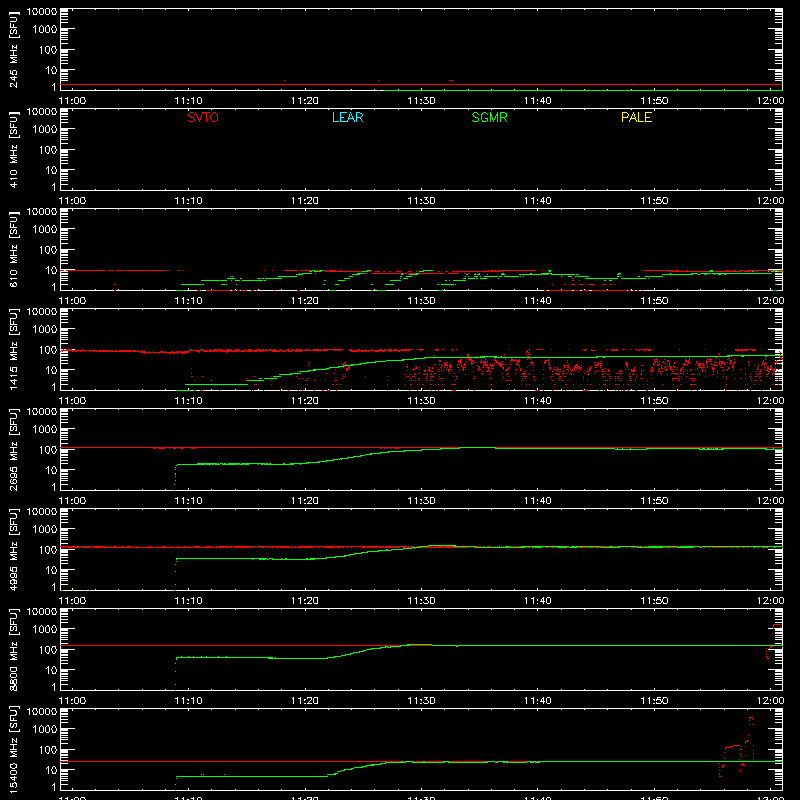The image size is (800, 800).
Task: Click the 1000 y-axis value on 4995 MHz panel
Action: pos(45,530)
